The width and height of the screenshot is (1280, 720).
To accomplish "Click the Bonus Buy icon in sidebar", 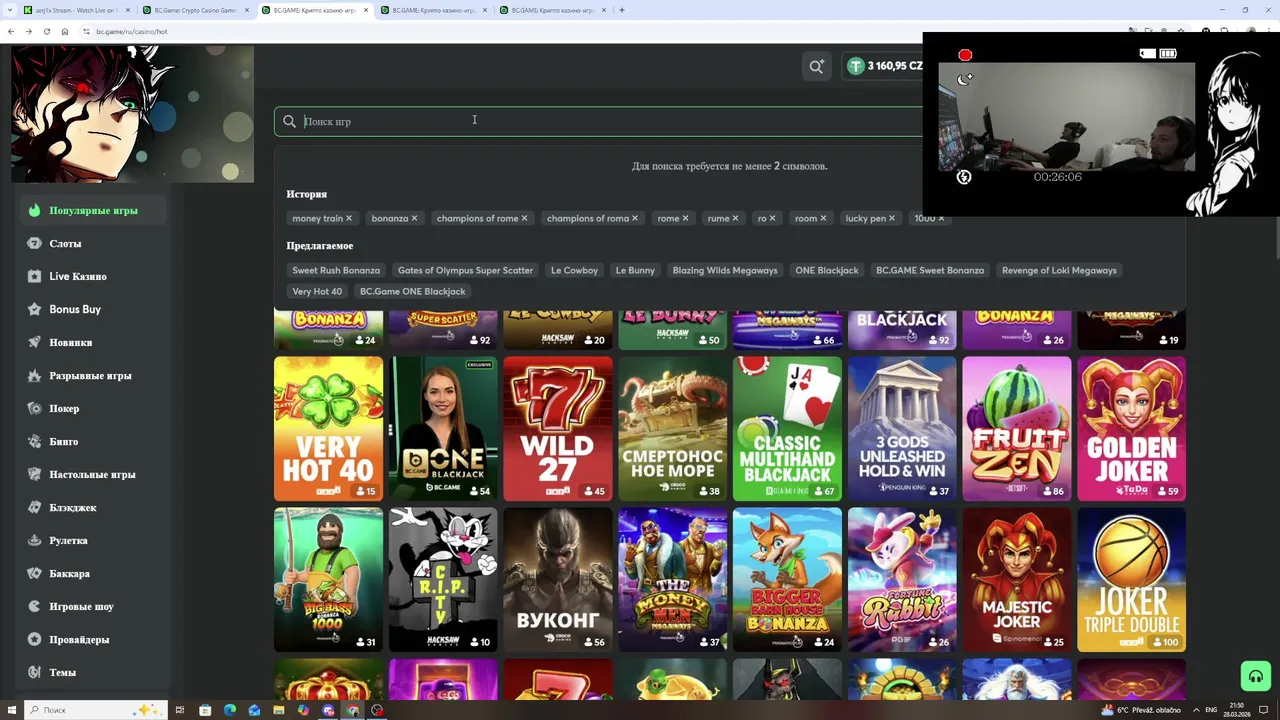I will tap(35, 309).
